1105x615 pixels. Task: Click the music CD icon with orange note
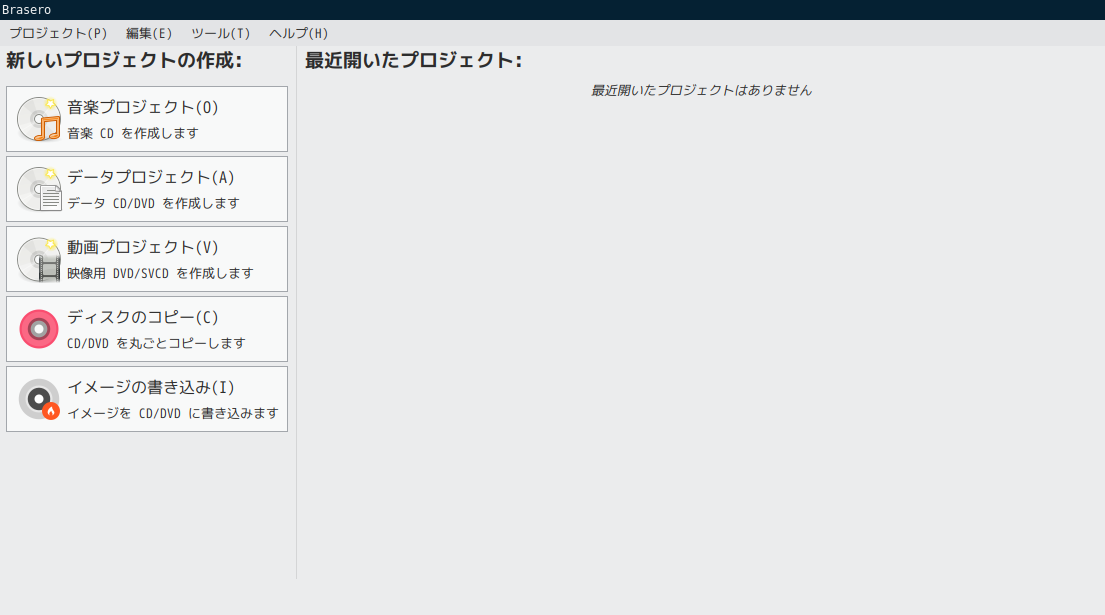39,119
